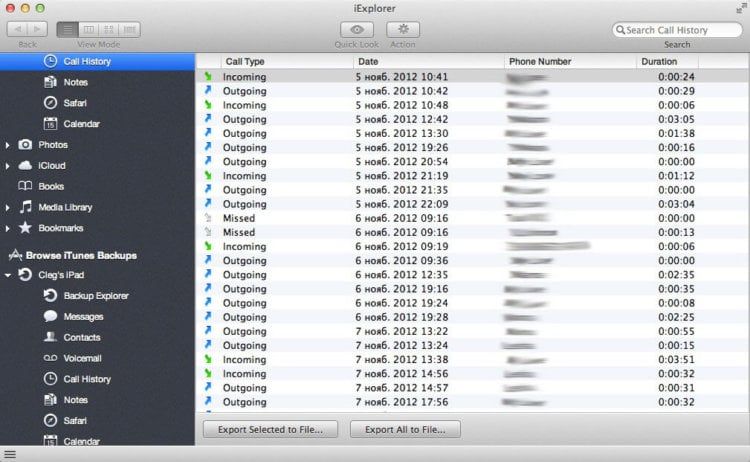Click Export All to File button
The width and height of the screenshot is (750, 462).
pos(405,429)
